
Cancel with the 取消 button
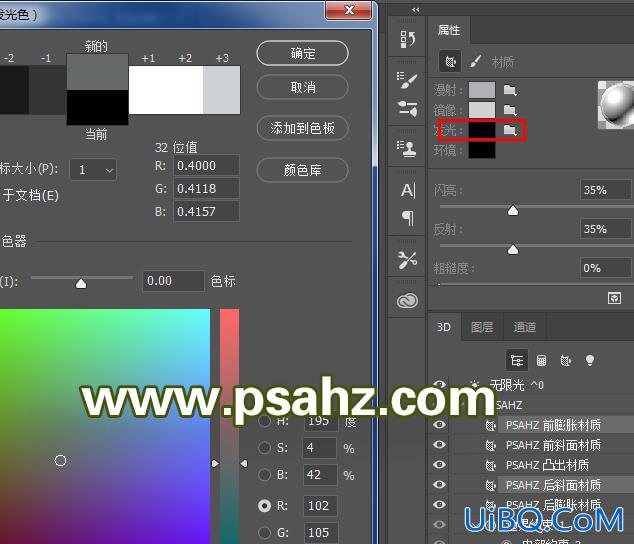302,87
